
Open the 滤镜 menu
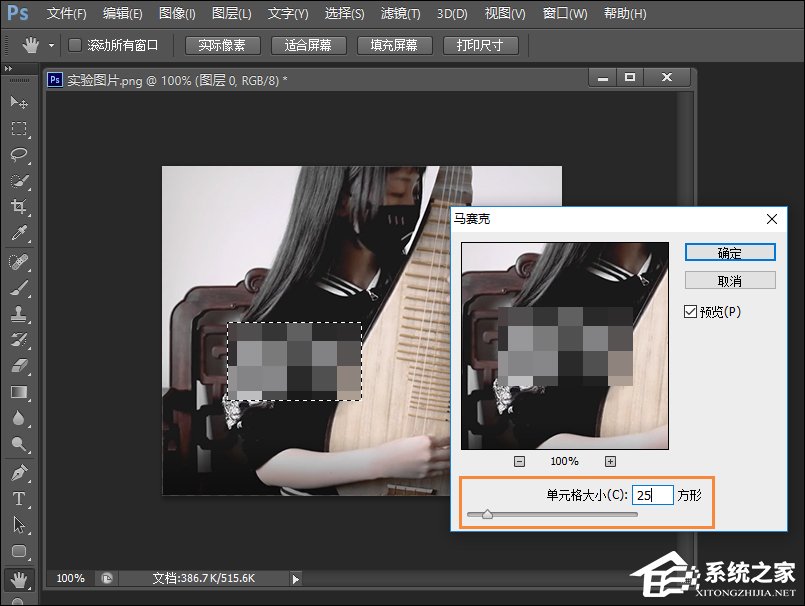coord(399,13)
